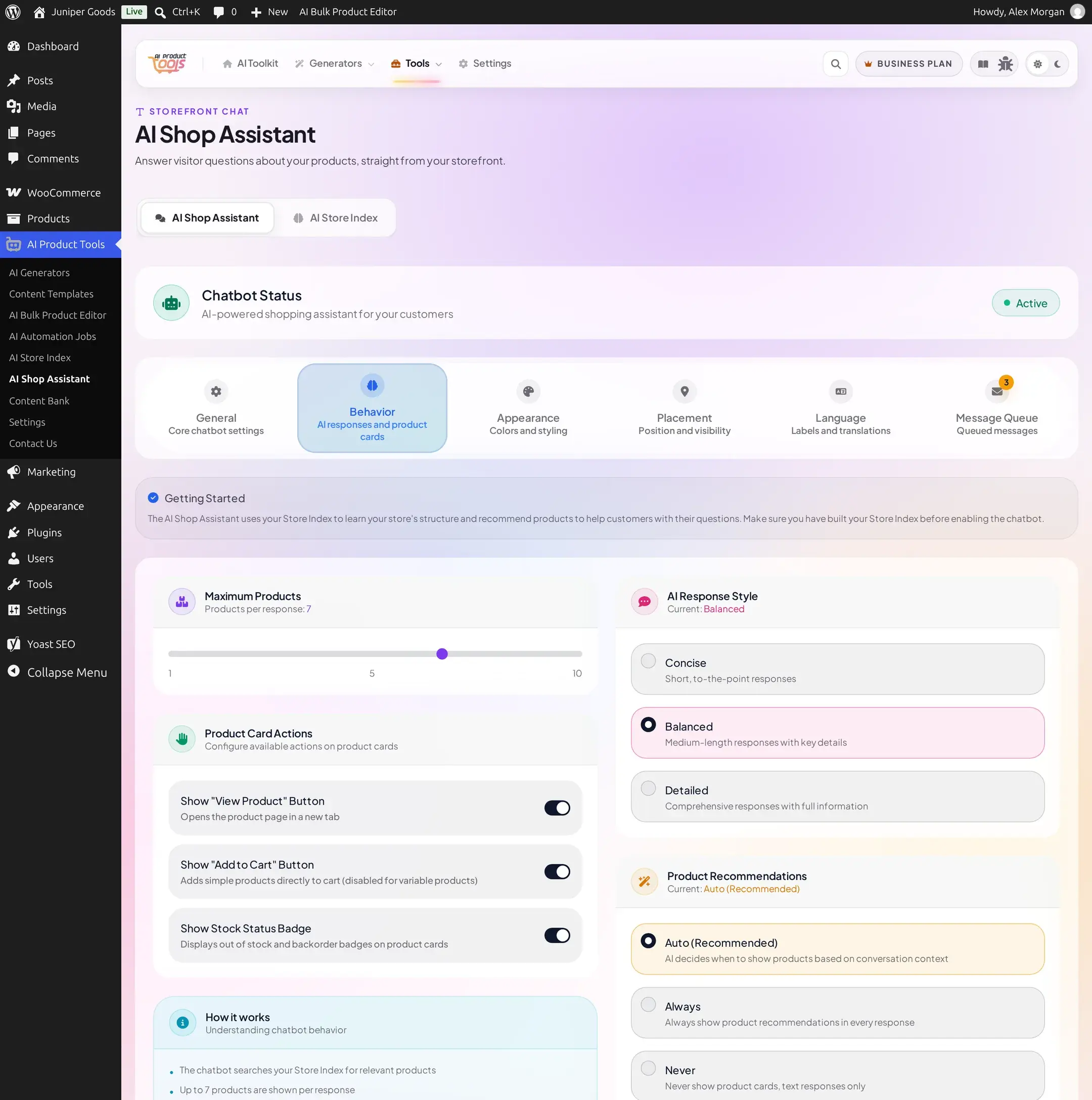Click the chatbot robot status icon
The image size is (1092, 1100).
(x=171, y=303)
